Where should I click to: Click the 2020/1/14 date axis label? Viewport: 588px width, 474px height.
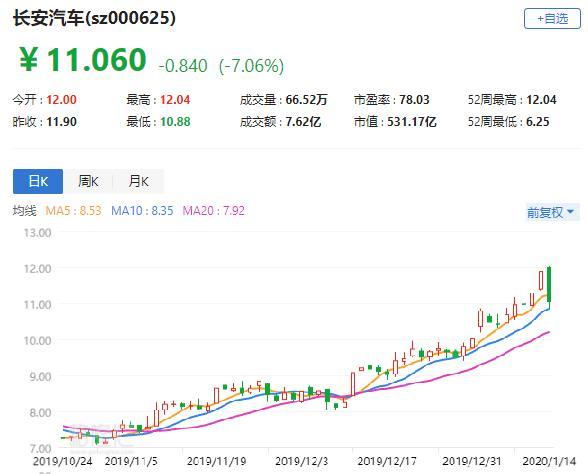pos(549,461)
